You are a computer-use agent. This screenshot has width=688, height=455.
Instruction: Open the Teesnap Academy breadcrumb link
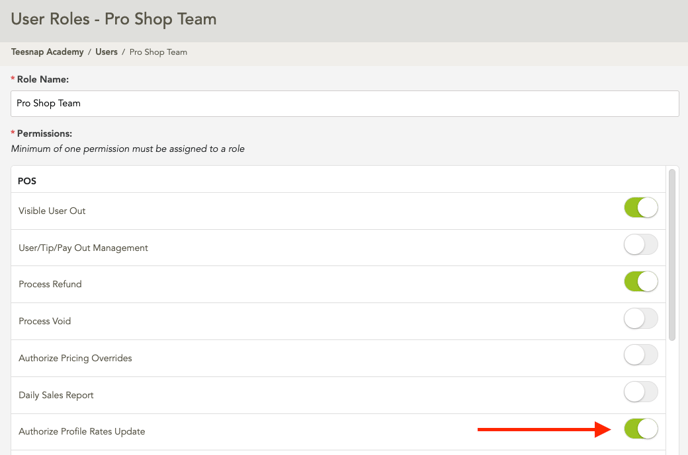tap(47, 52)
